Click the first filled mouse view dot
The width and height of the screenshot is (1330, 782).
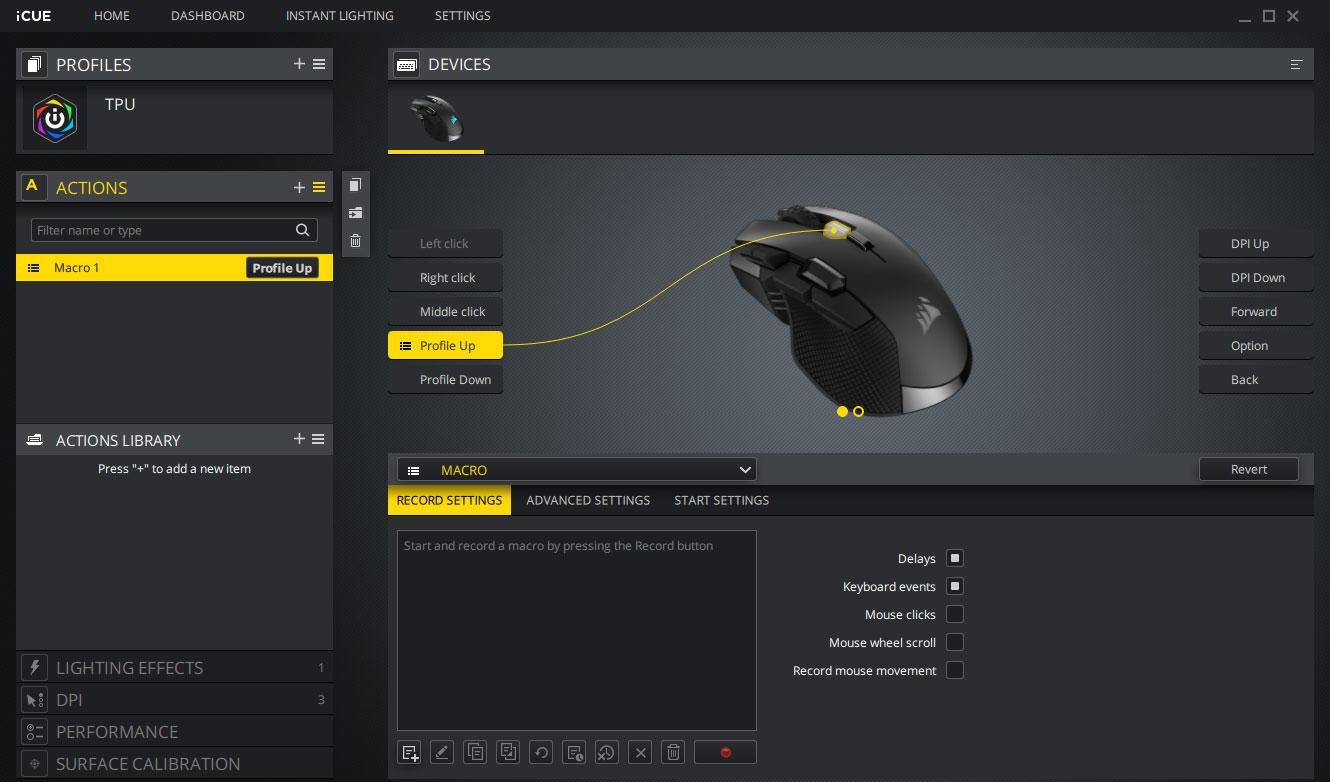point(842,411)
